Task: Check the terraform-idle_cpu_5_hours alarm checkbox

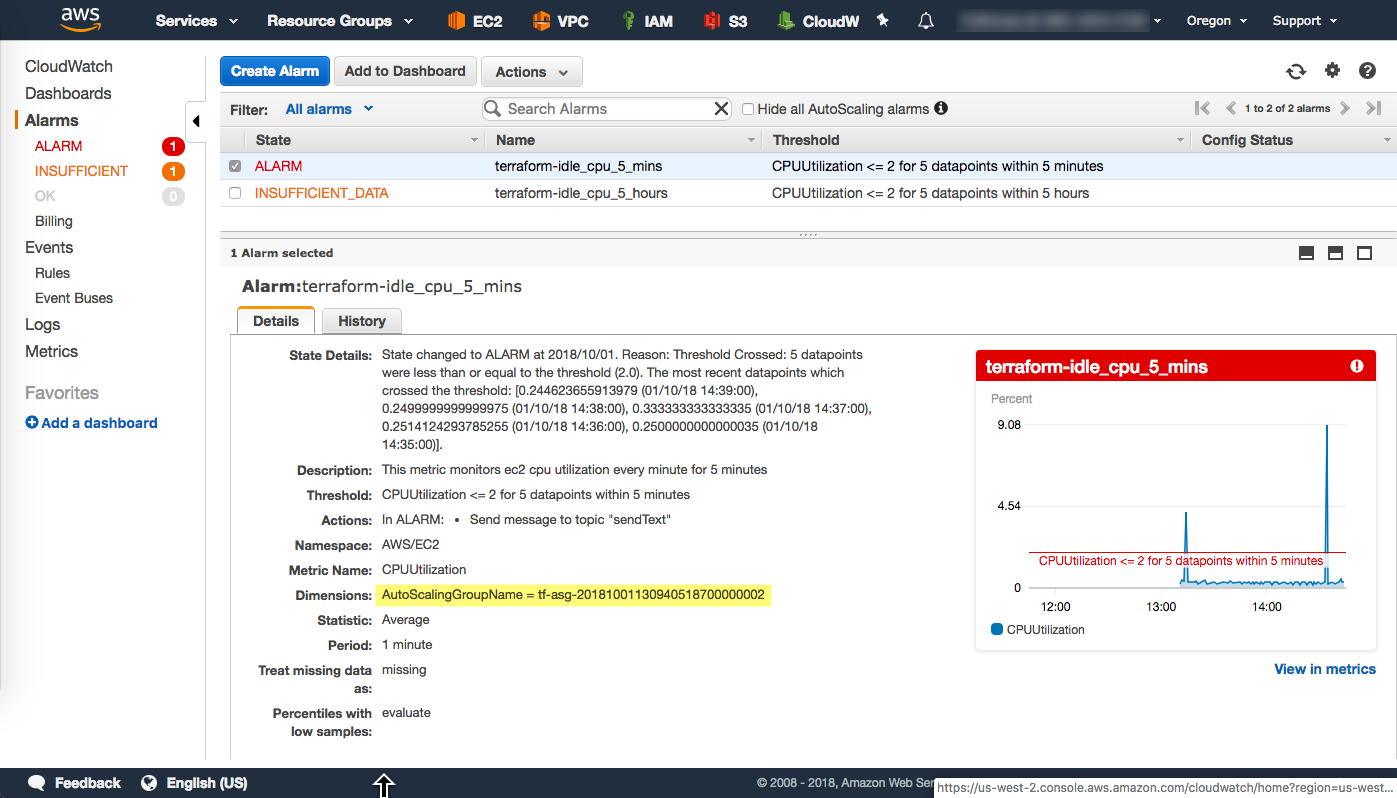Action: click(x=235, y=193)
